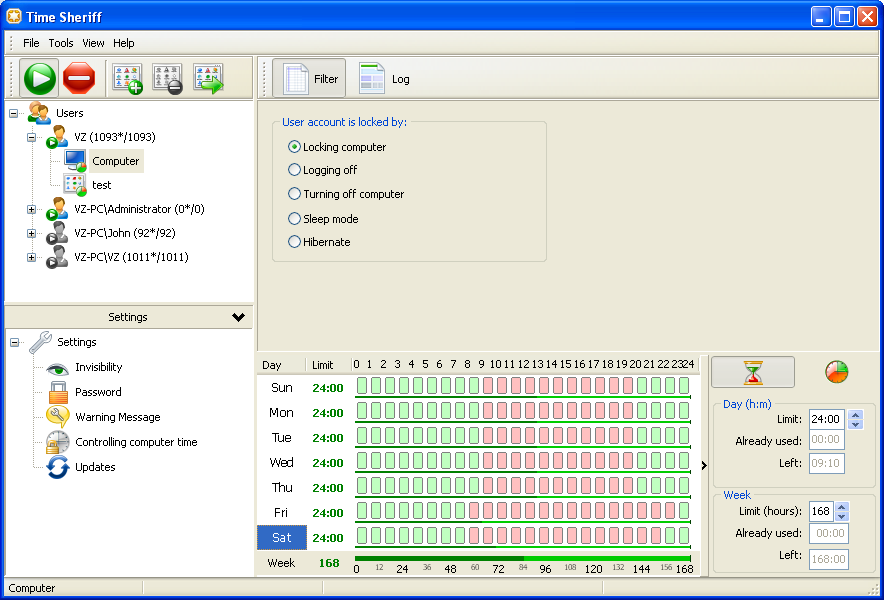
Task: Collapse side panel with black arrow
Action: tap(704, 465)
